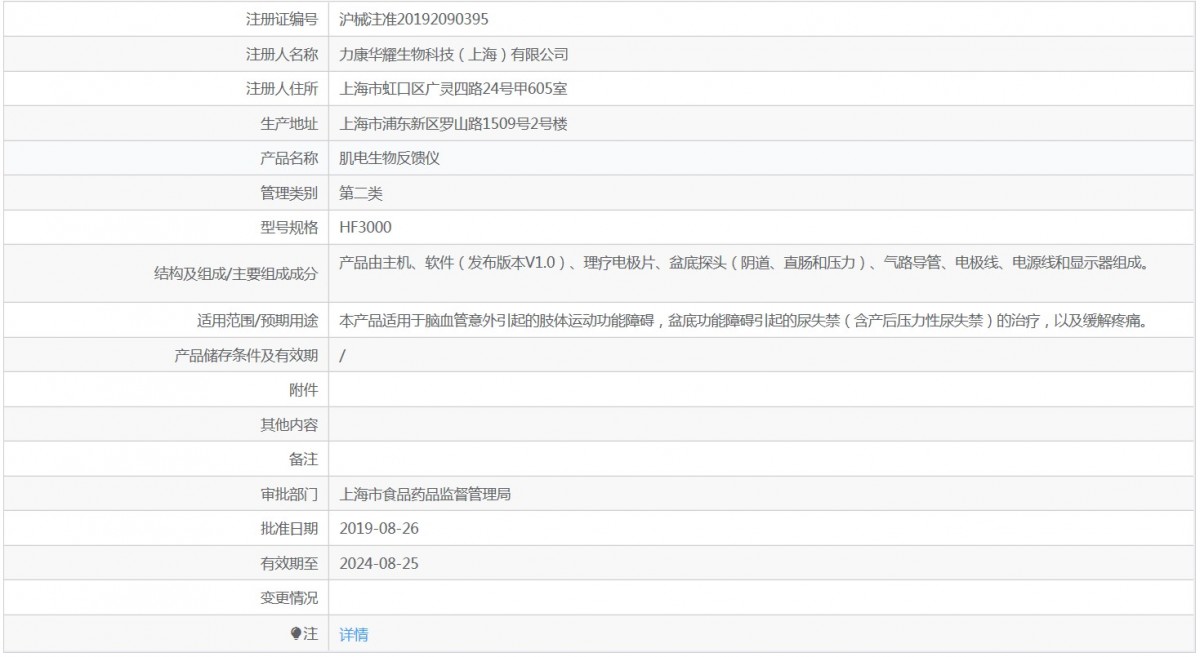Image resolution: width=1200 pixels, height=657 pixels.
Task: Click the 有效期至 label
Action: tap(289, 564)
